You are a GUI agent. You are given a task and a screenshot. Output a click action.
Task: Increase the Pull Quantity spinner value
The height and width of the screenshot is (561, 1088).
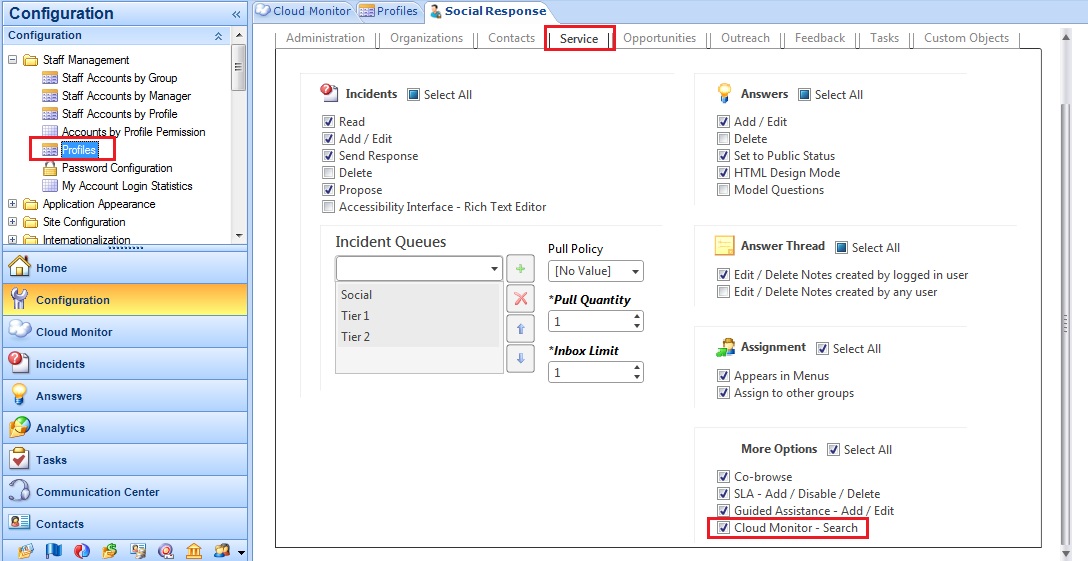pos(637,317)
